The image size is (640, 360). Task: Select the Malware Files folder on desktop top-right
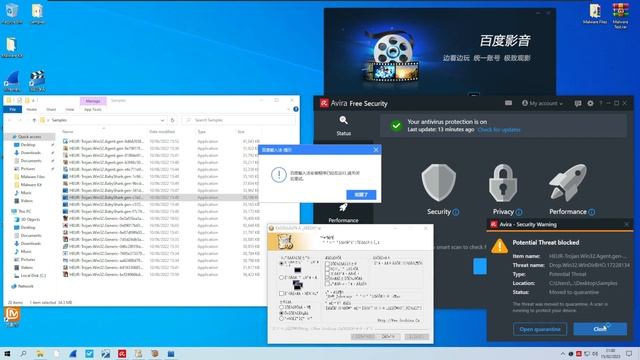[595, 13]
